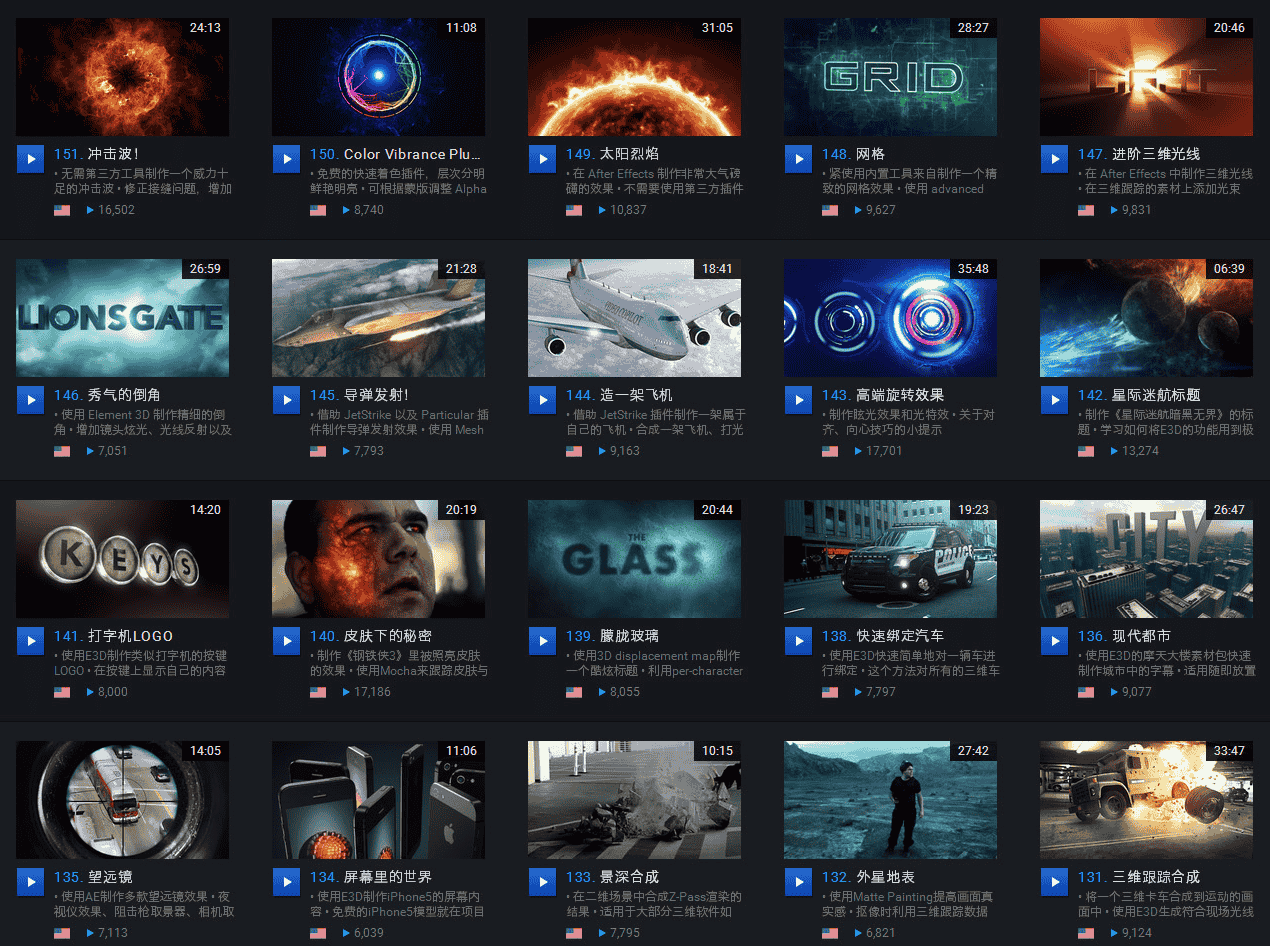Click the US flag icon under 136. 现代都市
The image size is (1270, 946).
coord(1086,692)
